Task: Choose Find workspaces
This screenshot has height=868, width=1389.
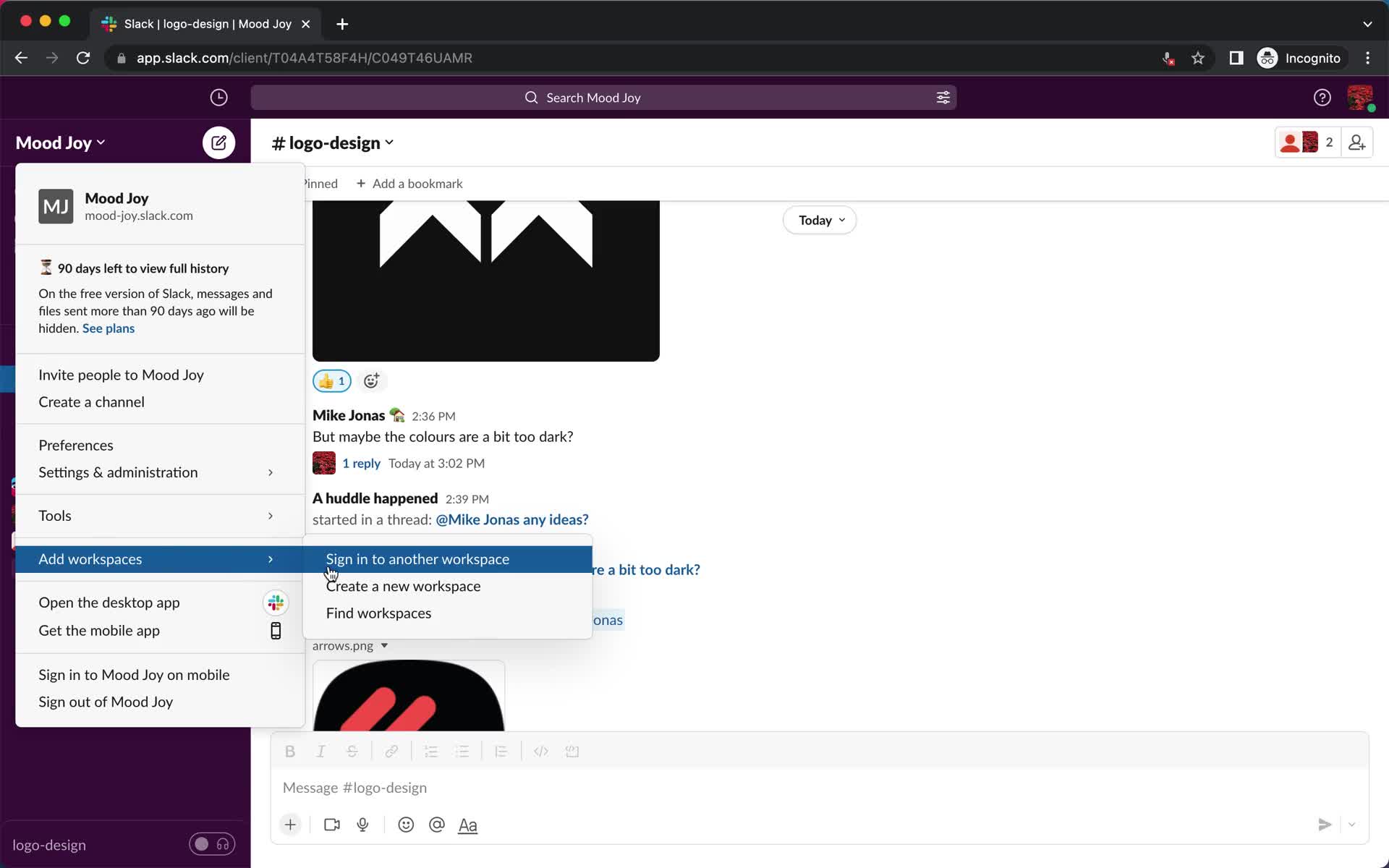Action: [448, 613]
